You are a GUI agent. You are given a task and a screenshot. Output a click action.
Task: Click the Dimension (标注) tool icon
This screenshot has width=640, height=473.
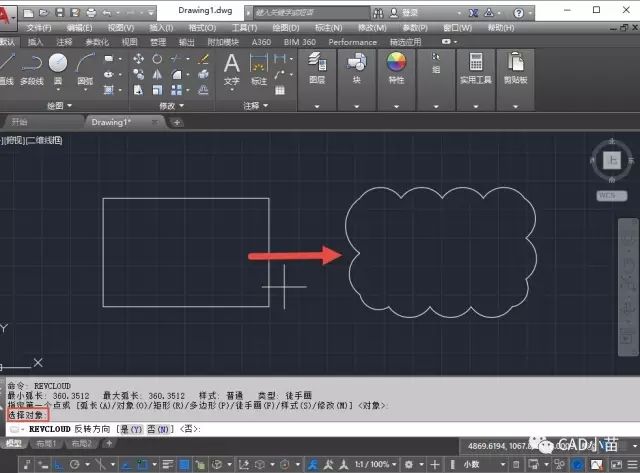click(259, 66)
